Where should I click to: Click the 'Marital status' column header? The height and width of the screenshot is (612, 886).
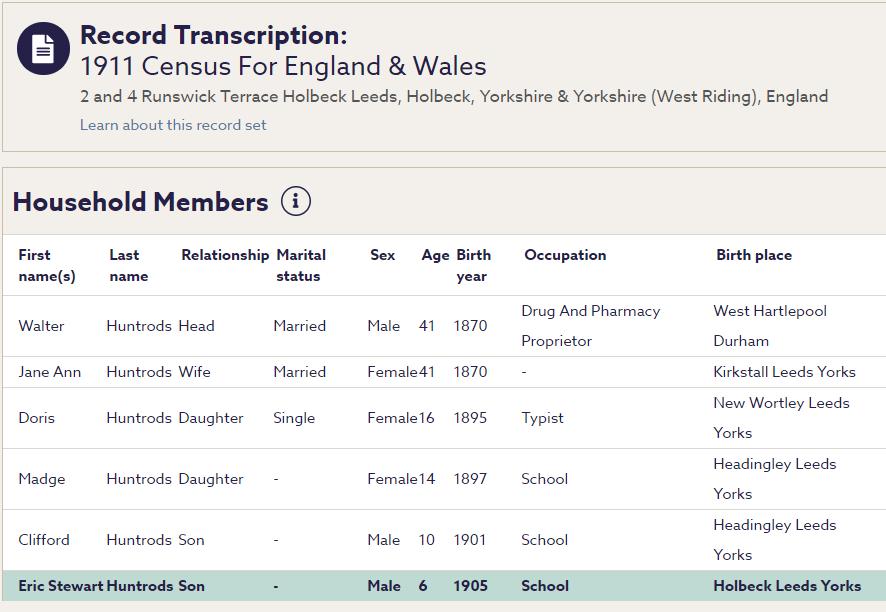coord(301,265)
